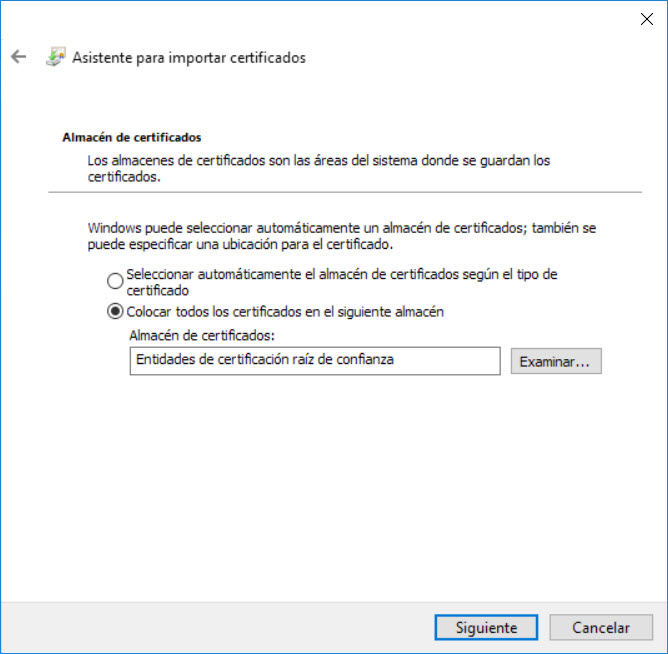Focus the certificate store text field
The image size is (668, 654).
coord(314,361)
